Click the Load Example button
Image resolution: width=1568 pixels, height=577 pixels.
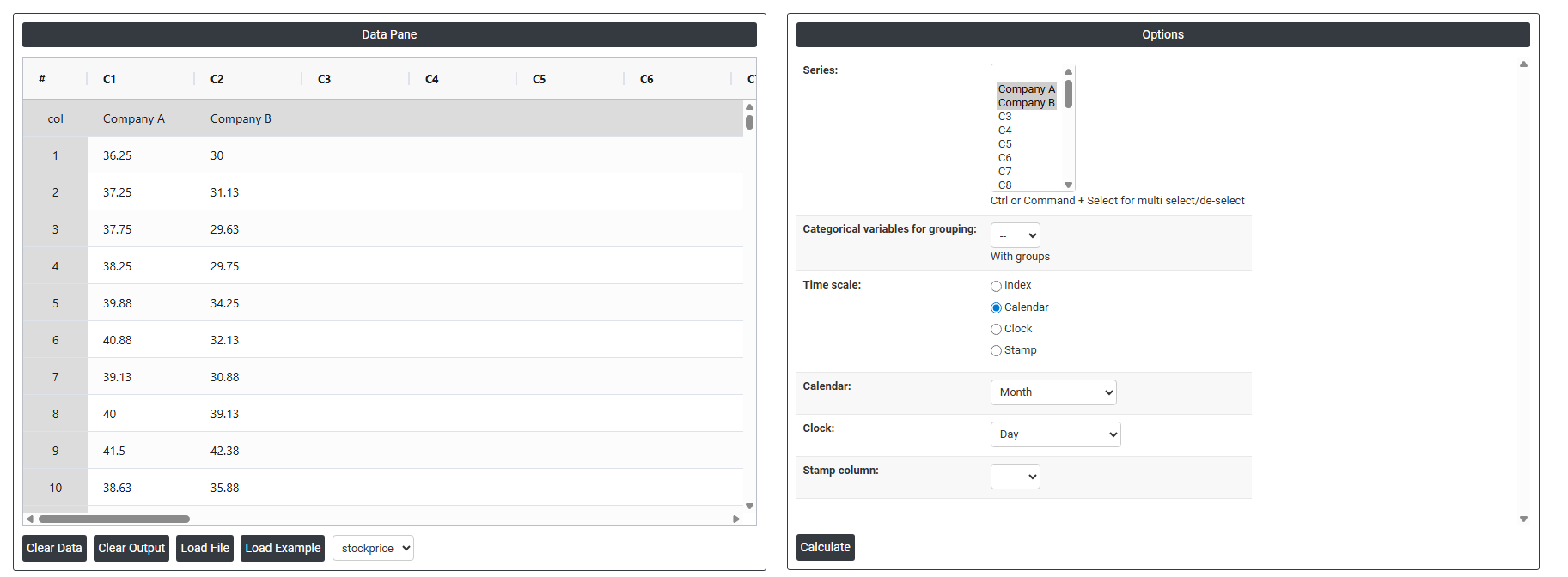point(283,549)
